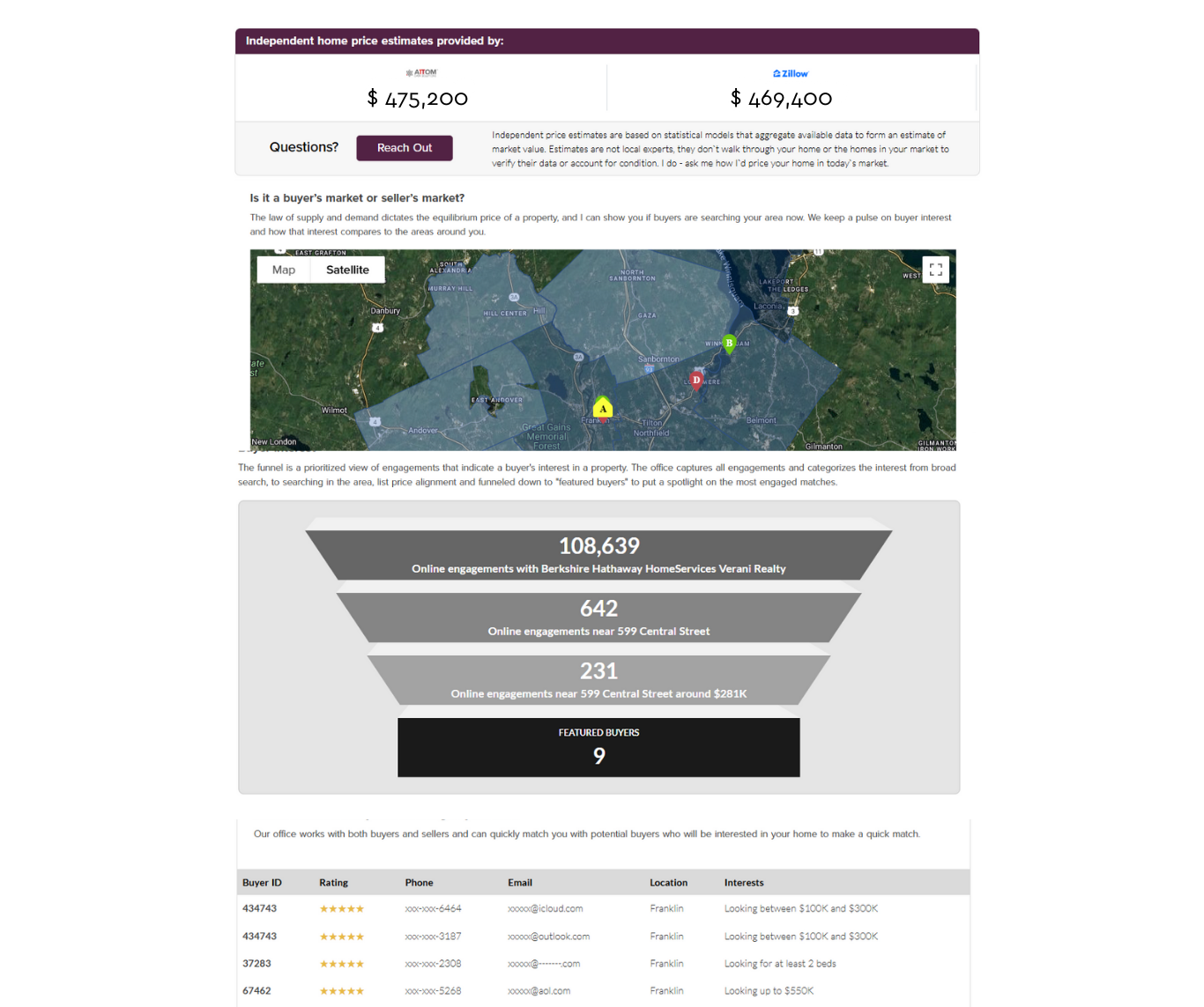This screenshot has height=1007, width=1204.
Task: Click the route 3 shield near Laconia
Action: pos(793,311)
